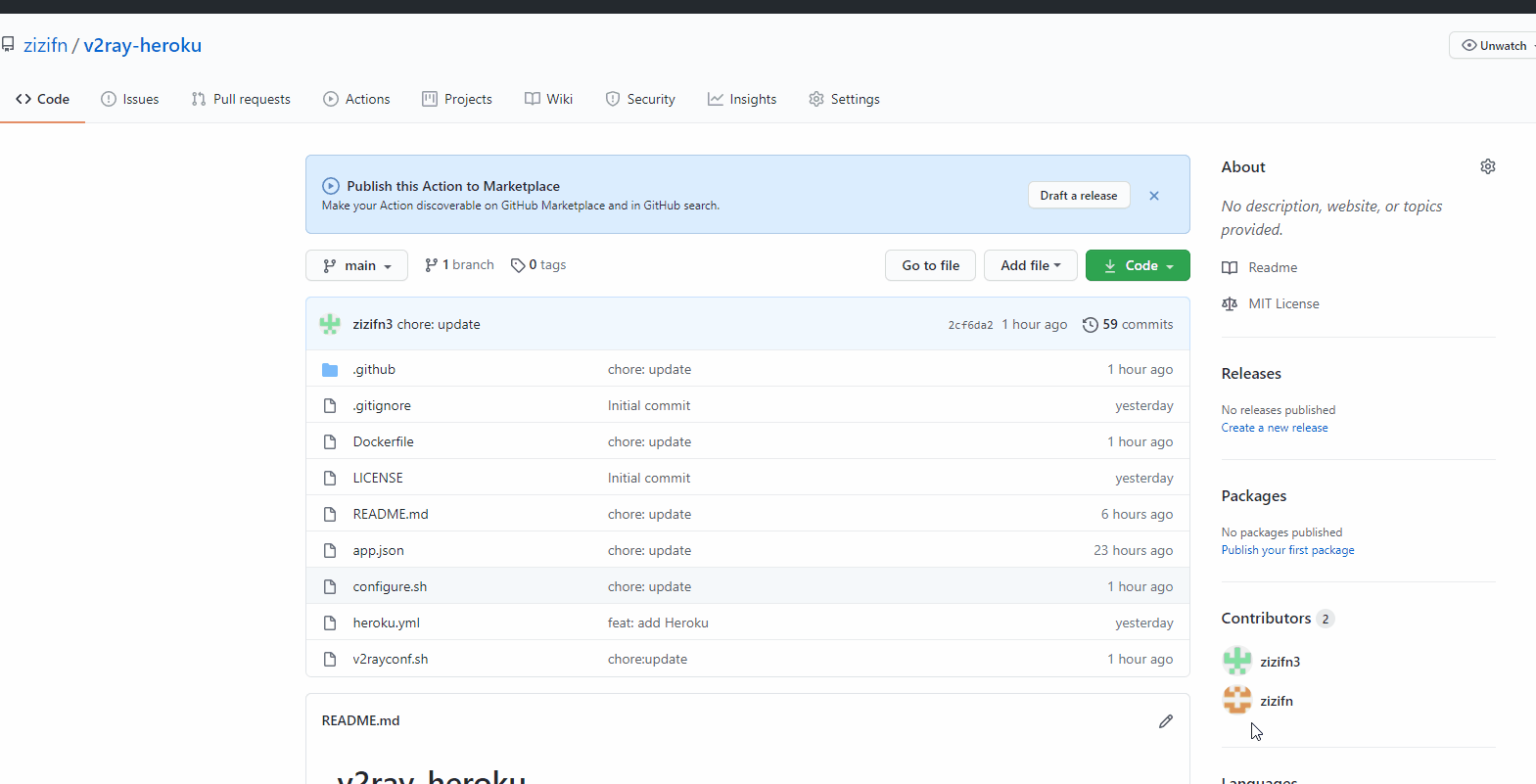Toggle the Unwatch repository button
Image resolution: width=1536 pixels, height=784 pixels.
[1494, 46]
